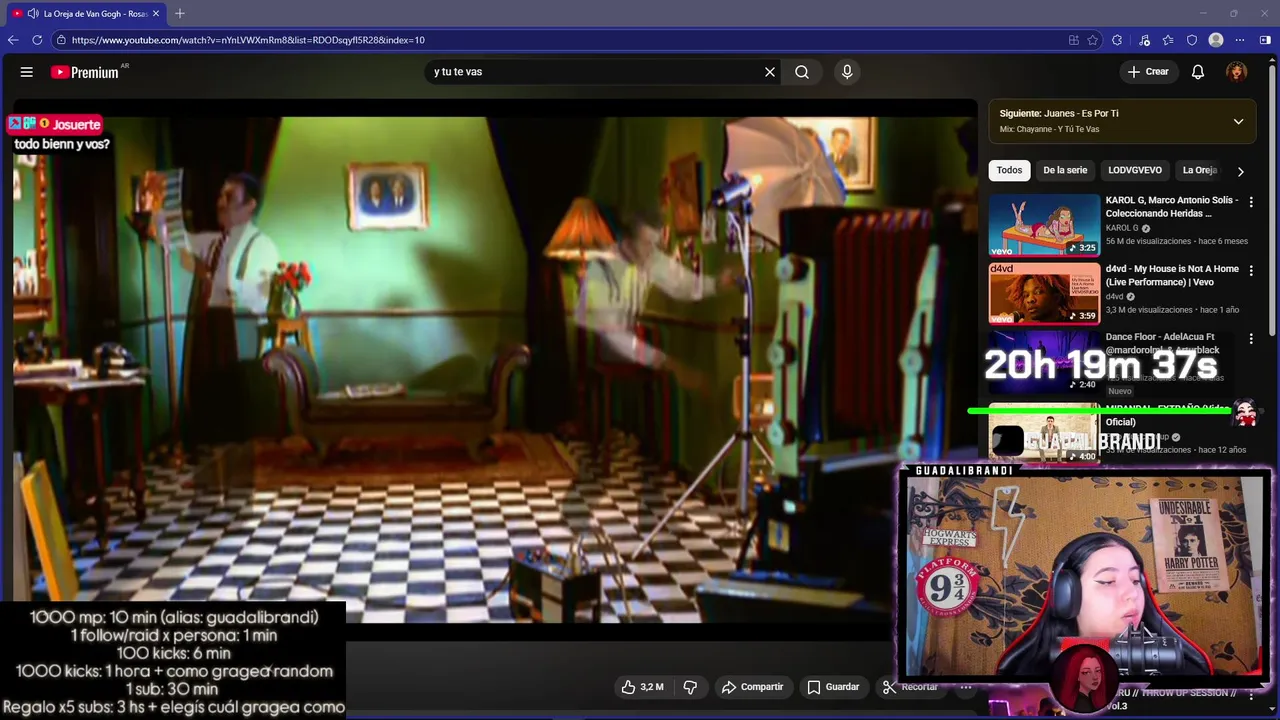Open YouTube notifications bell
The width and height of the screenshot is (1280, 720).
1198,72
